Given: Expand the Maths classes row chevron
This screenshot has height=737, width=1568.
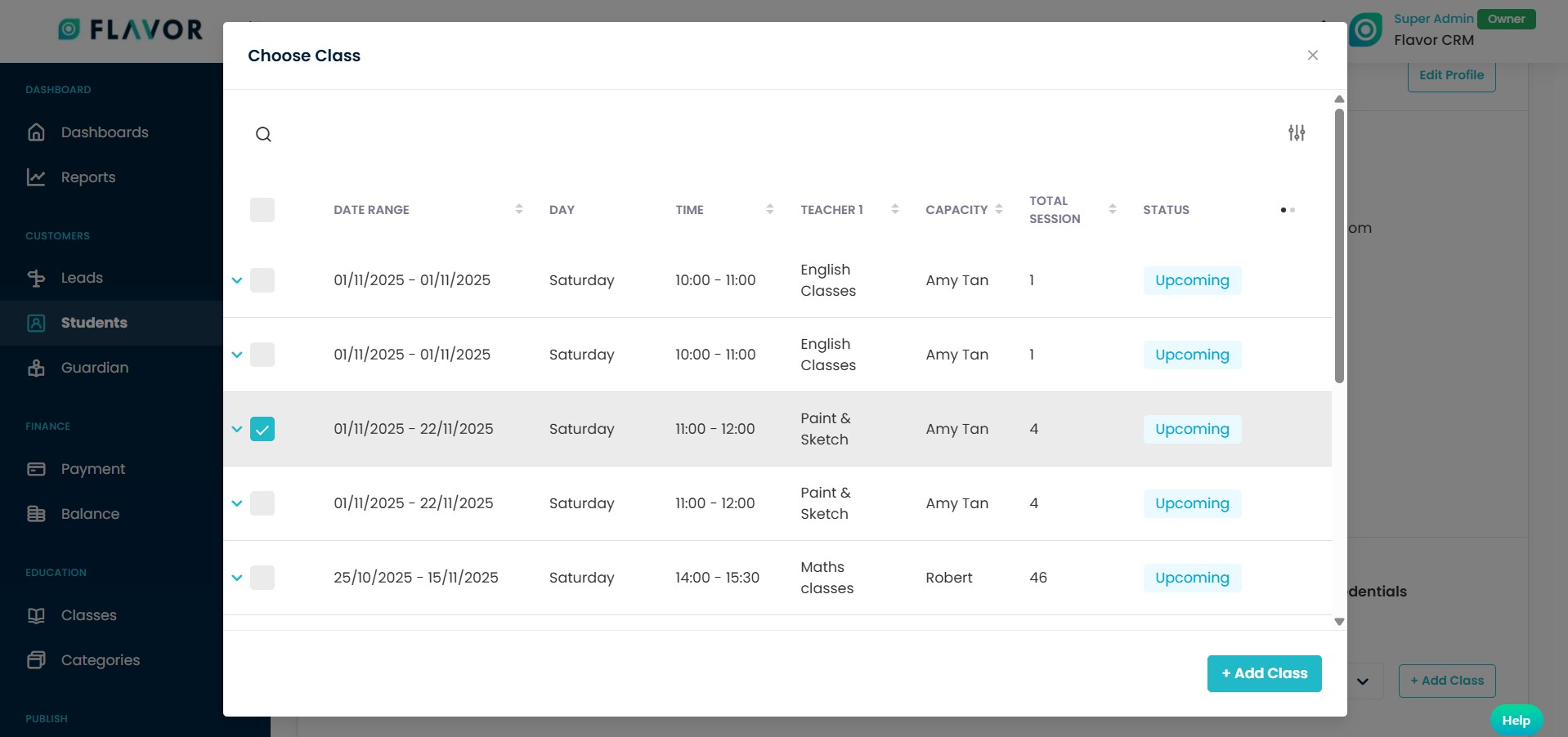Looking at the screenshot, I should (x=237, y=578).
